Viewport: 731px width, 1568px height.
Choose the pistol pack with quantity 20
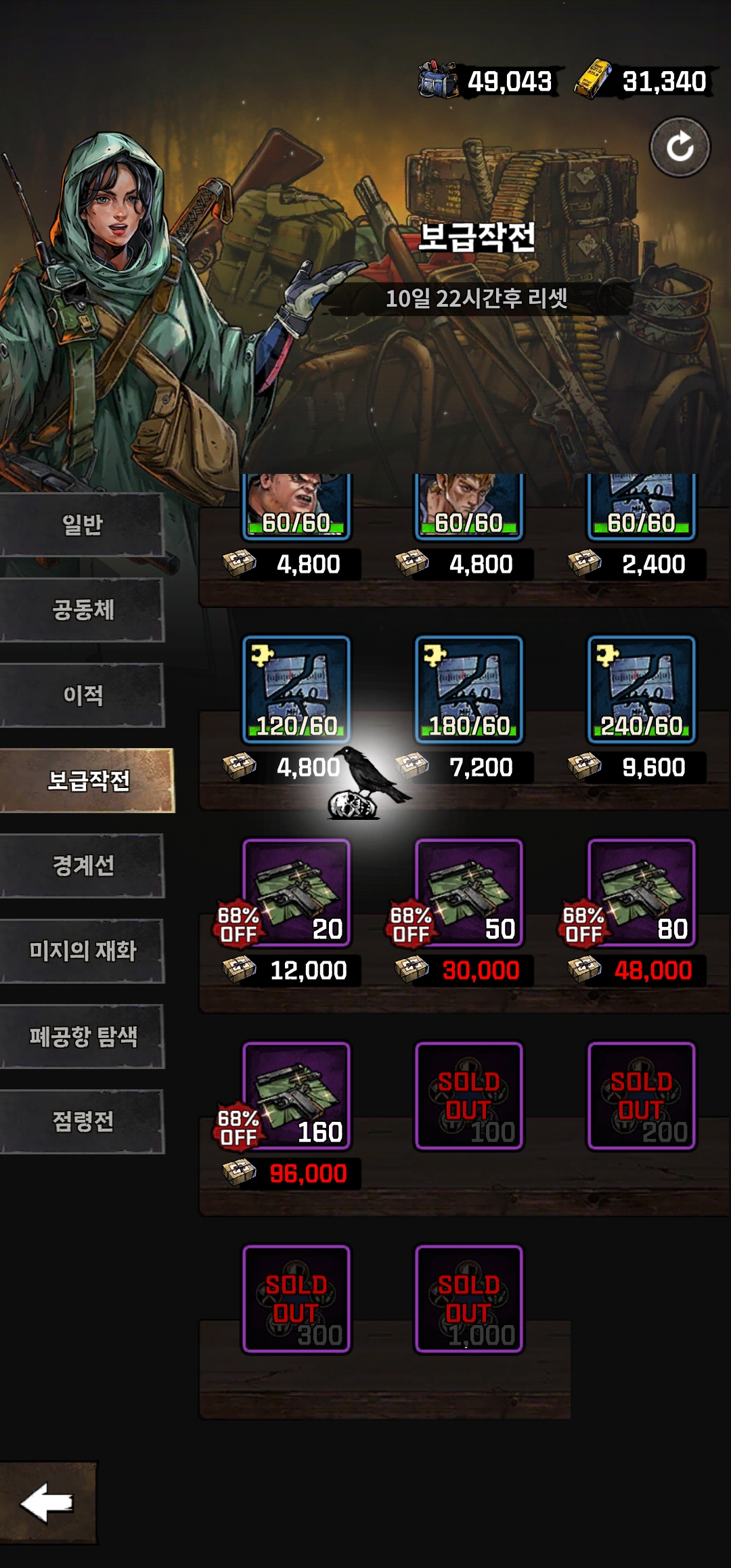pos(296,892)
